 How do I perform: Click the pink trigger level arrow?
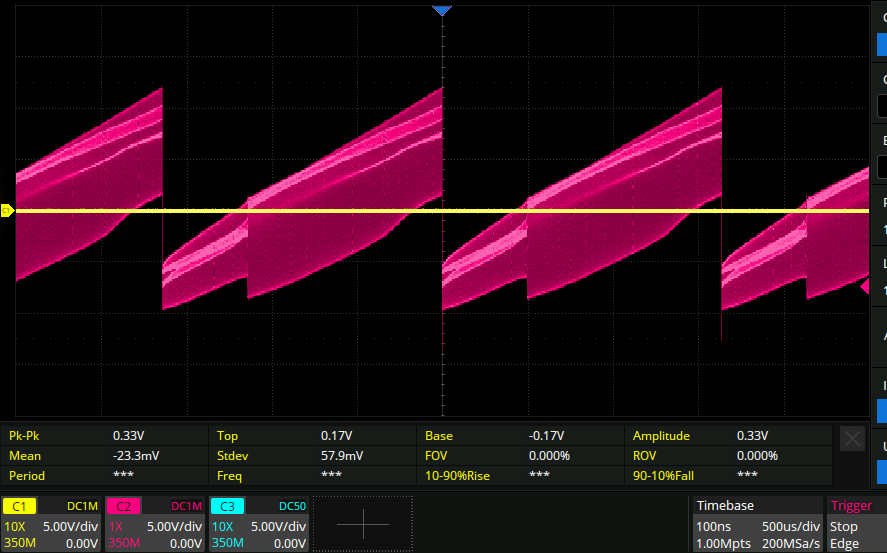(x=864, y=287)
